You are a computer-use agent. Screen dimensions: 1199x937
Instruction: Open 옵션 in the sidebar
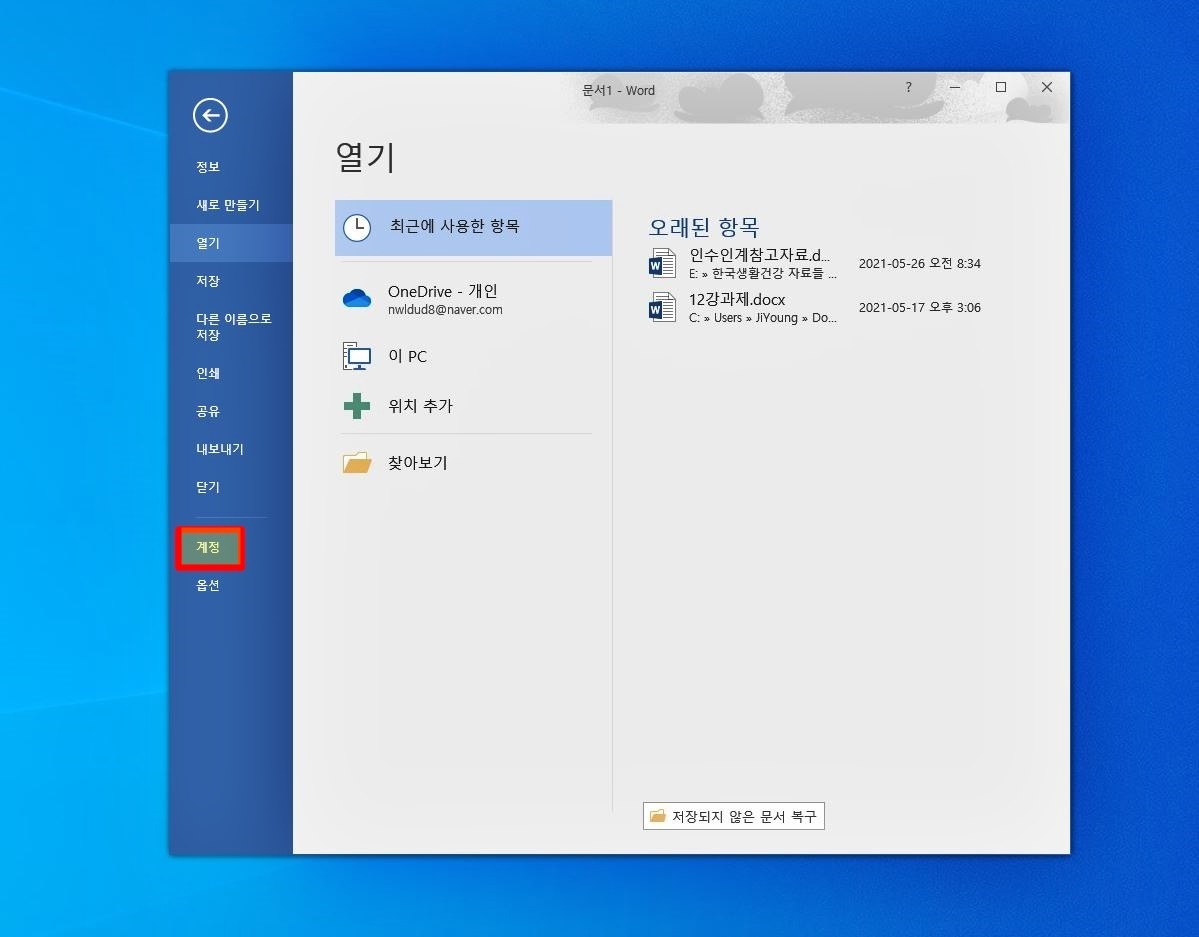click(x=231, y=585)
